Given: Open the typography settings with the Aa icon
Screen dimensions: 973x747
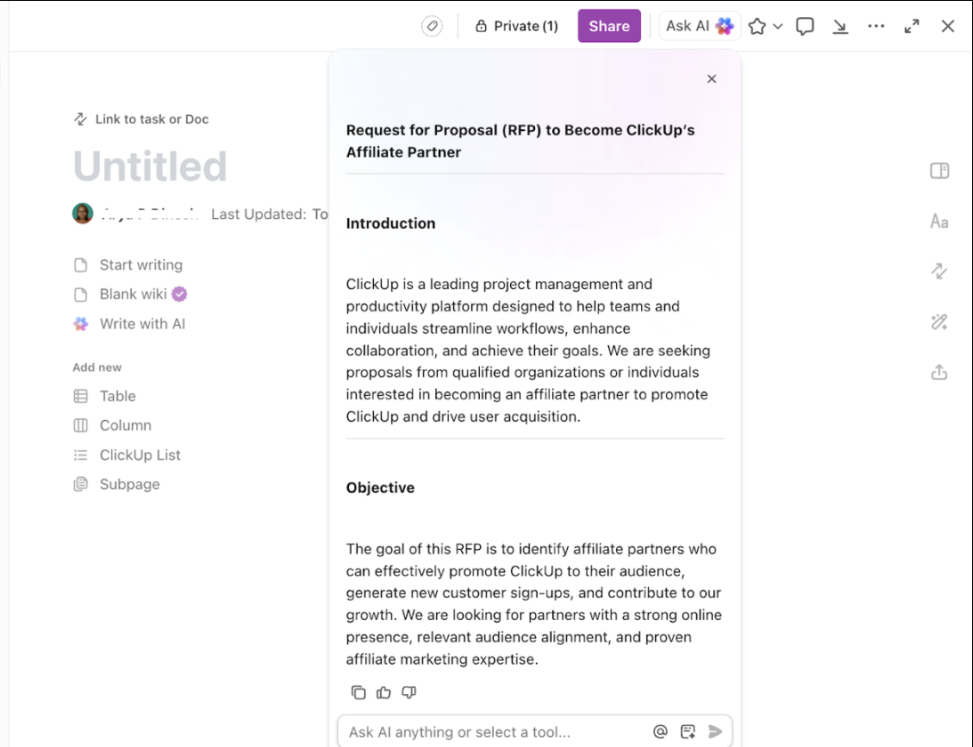Looking at the screenshot, I should pyautogui.click(x=938, y=221).
